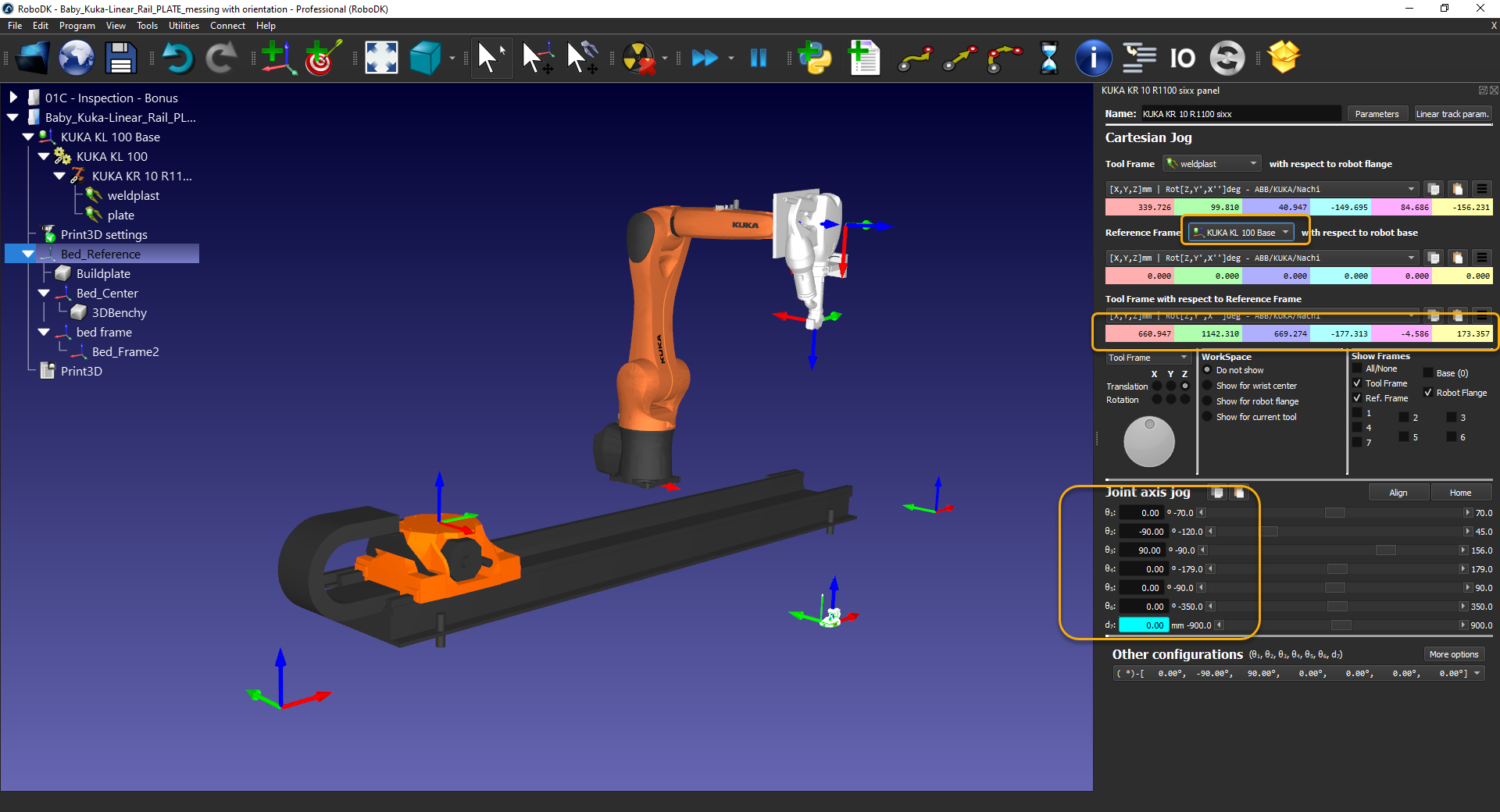
Task: Click the Home button in joint jog
Action: (x=1460, y=493)
